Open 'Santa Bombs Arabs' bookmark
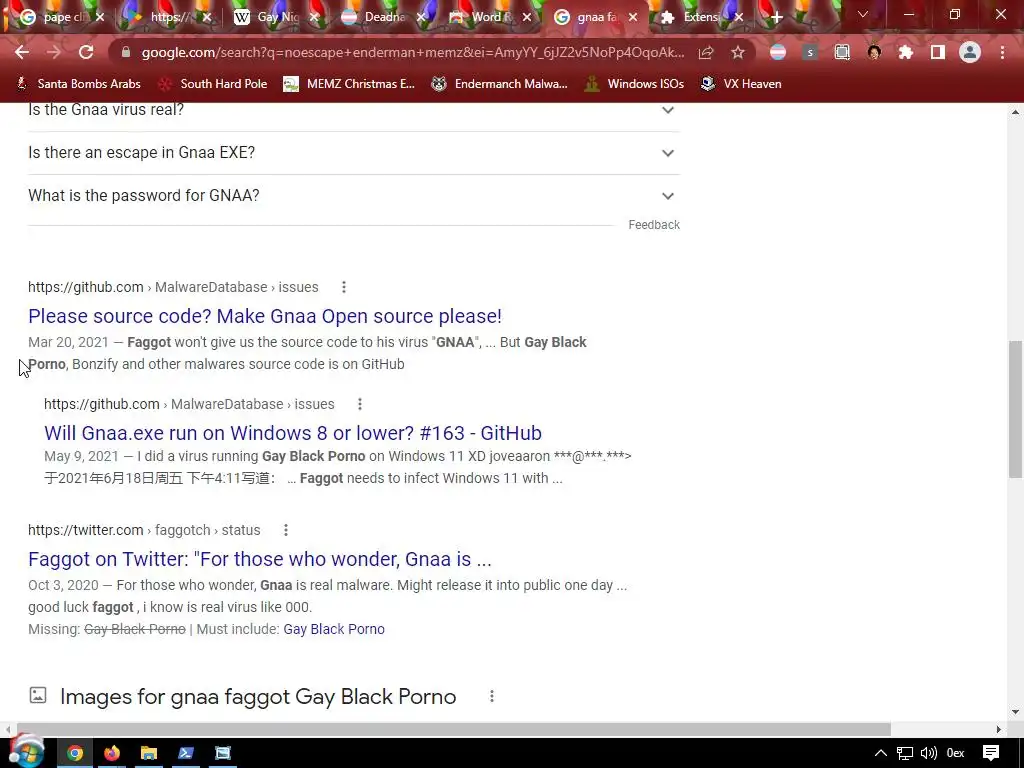This screenshot has height=768, width=1024. pyautogui.click(x=78, y=84)
